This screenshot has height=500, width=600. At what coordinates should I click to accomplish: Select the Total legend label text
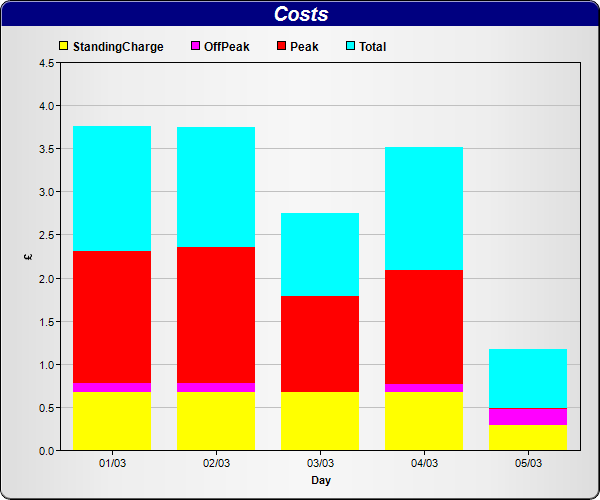point(372,47)
